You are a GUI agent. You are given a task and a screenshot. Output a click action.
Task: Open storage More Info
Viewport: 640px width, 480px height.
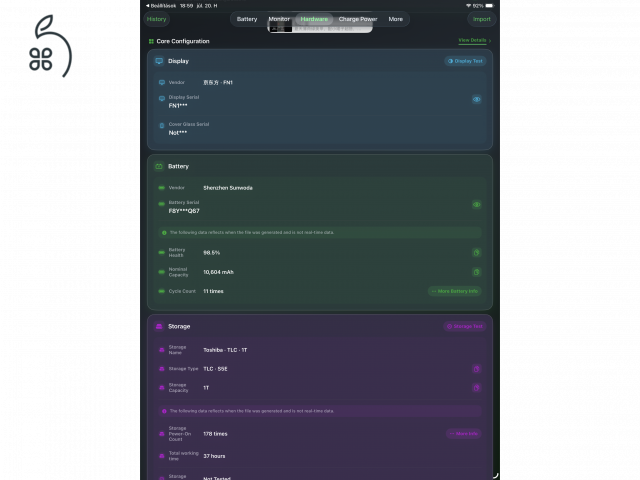pos(463,434)
